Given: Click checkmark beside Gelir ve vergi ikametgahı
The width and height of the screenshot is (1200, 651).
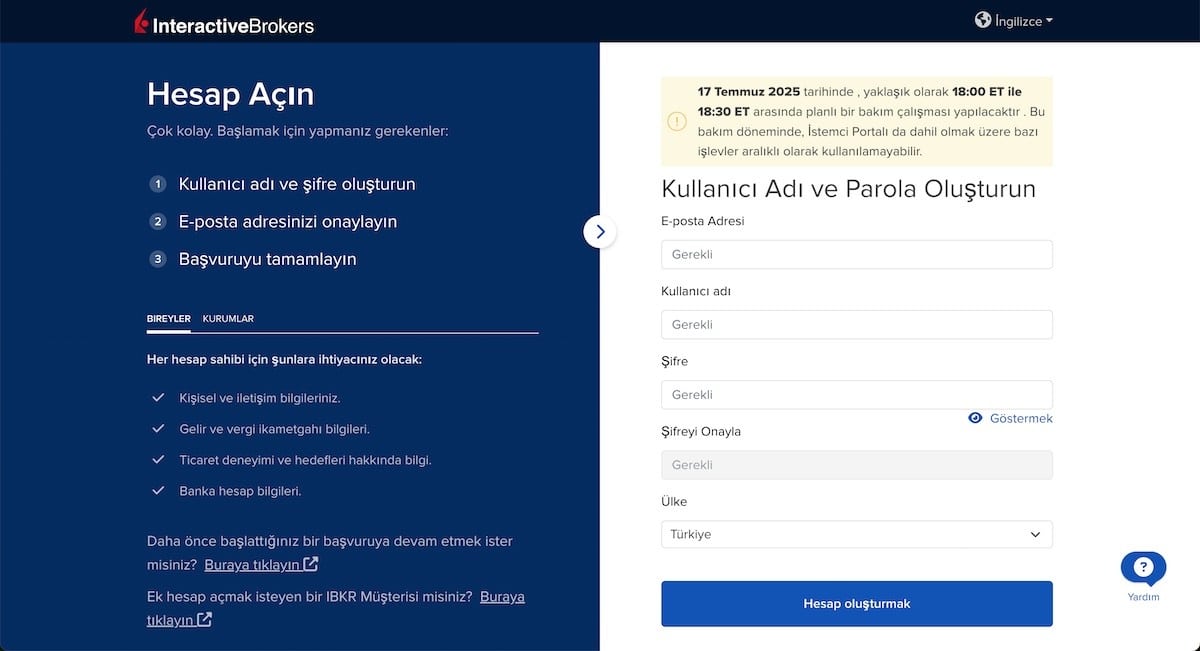Looking at the screenshot, I should [x=157, y=428].
